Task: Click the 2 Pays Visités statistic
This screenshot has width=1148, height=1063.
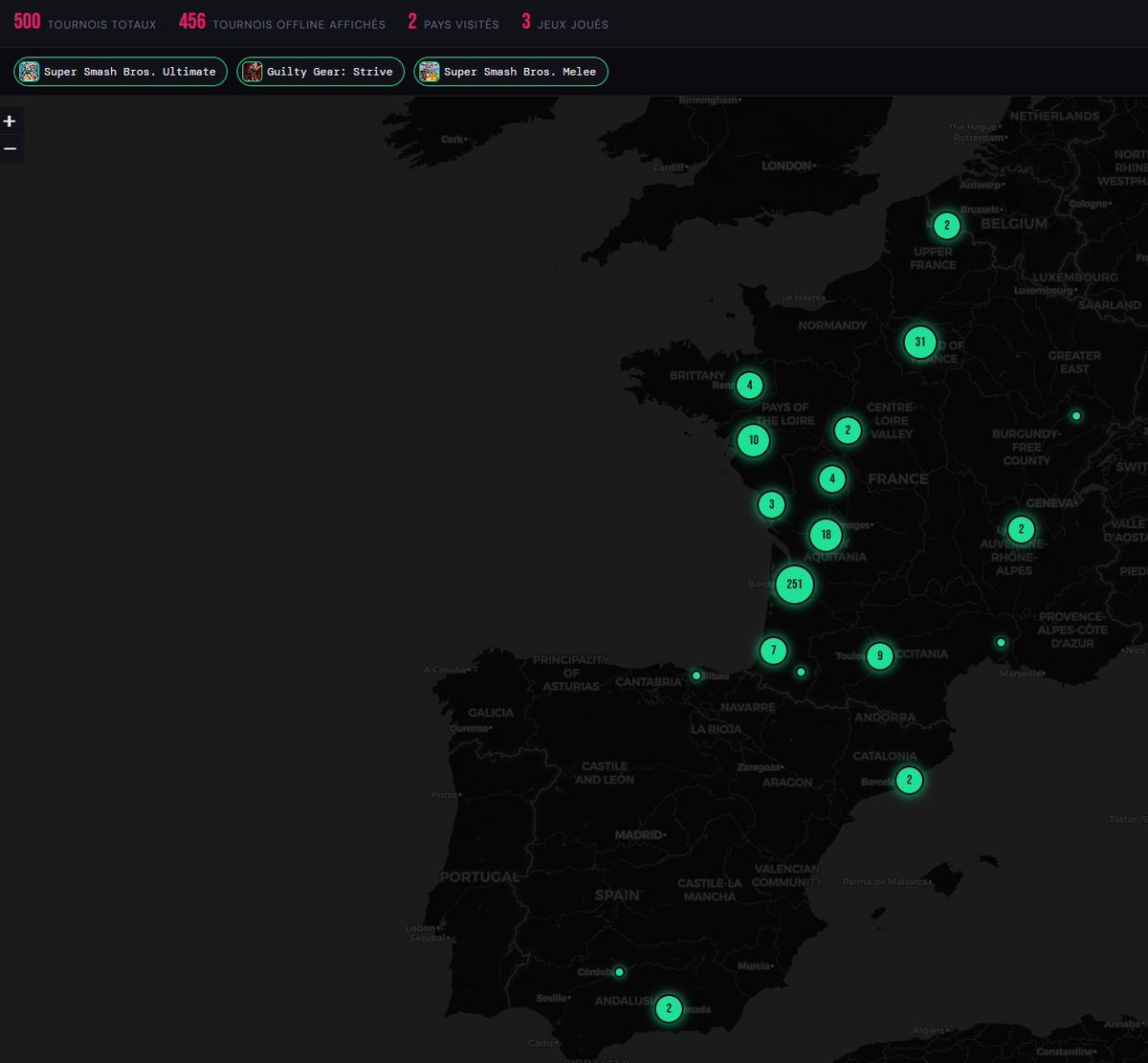Action: [453, 23]
